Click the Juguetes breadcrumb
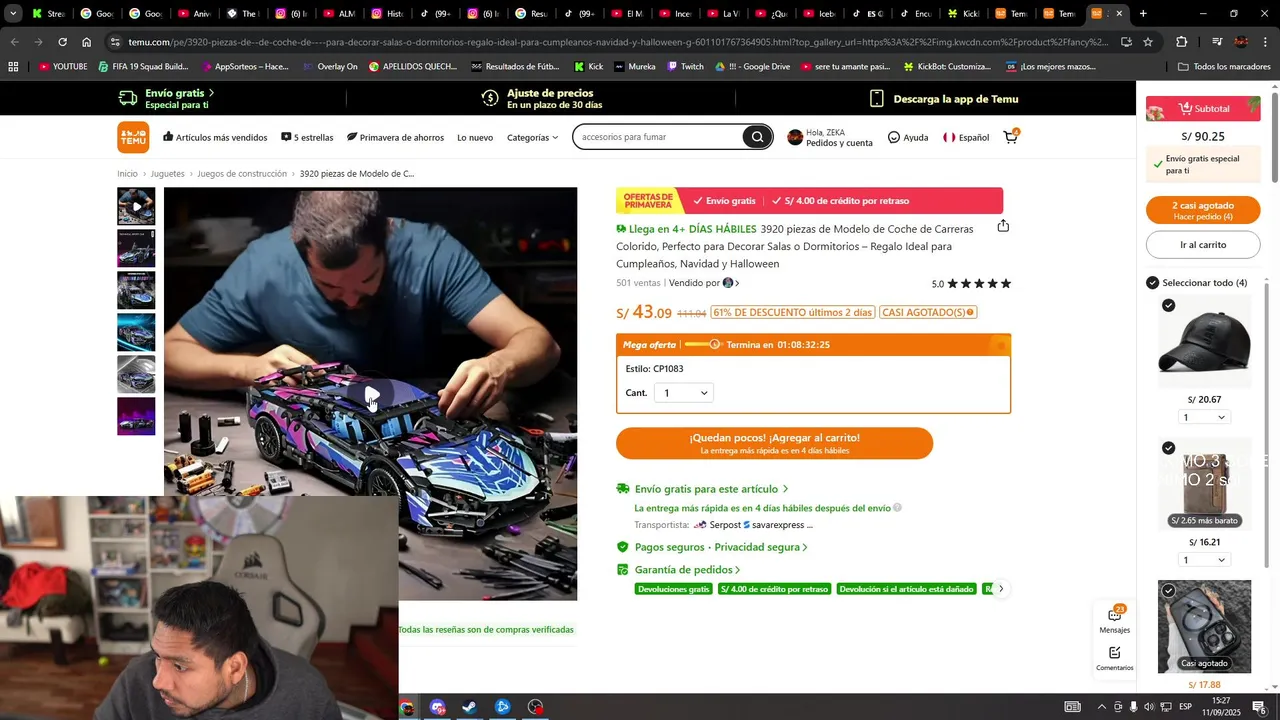 click(x=167, y=174)
